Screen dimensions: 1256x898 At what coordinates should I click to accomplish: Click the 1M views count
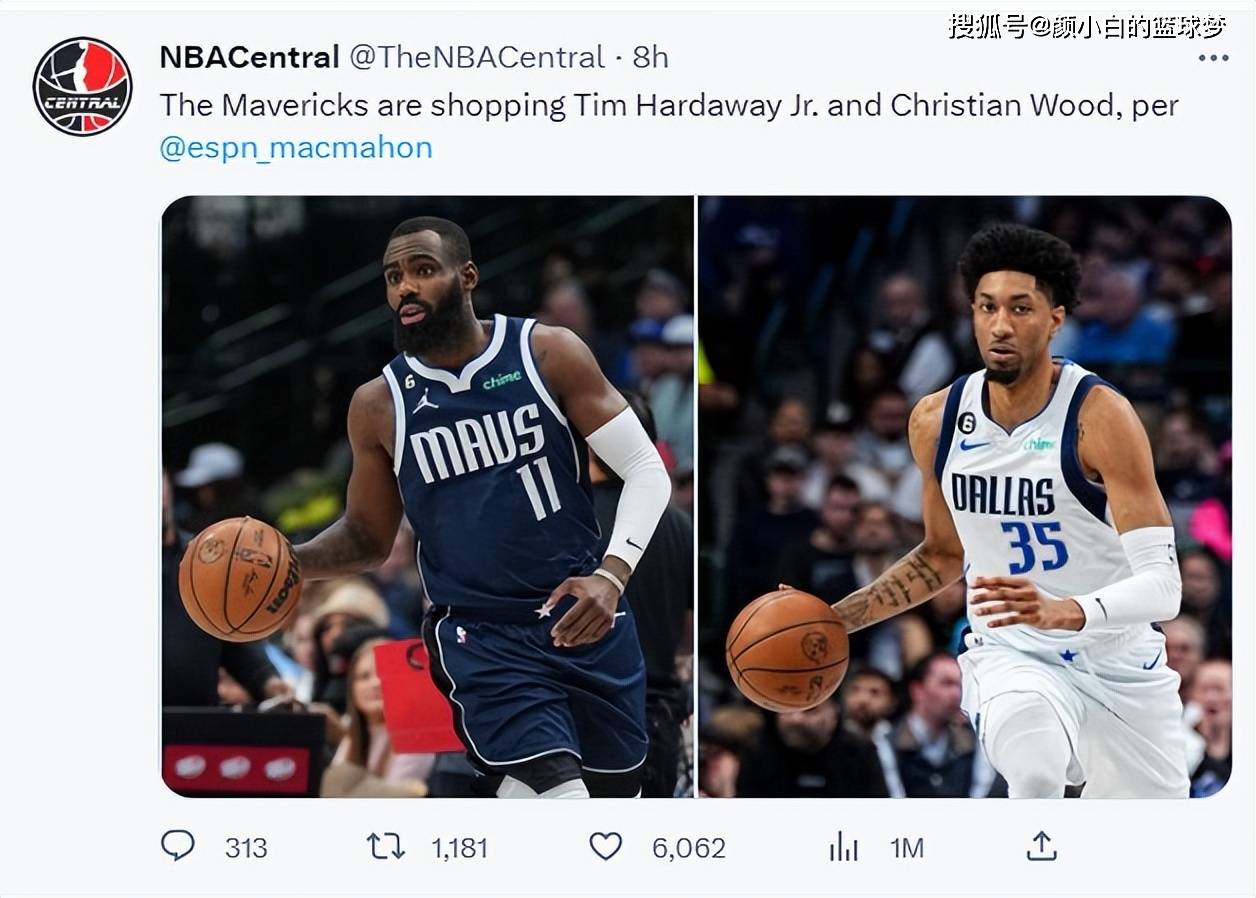coord(906,848)
